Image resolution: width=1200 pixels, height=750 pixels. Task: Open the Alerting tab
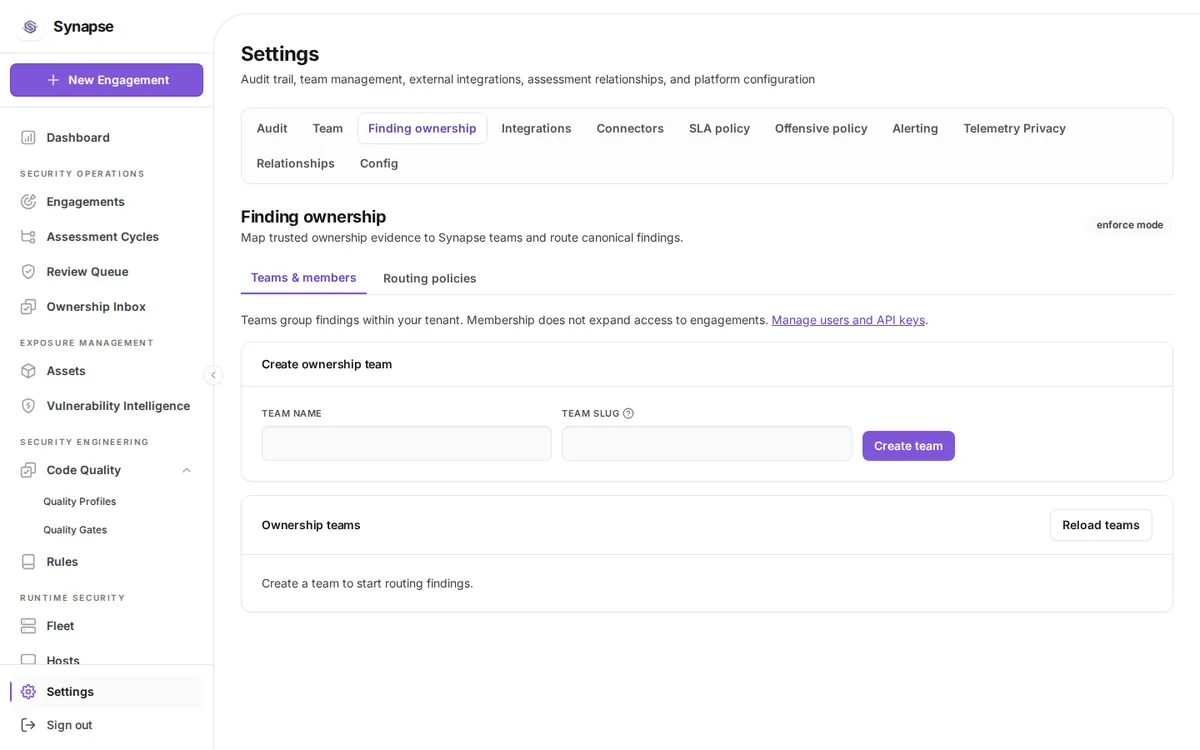pyautogui.click(x=915, y=128)
